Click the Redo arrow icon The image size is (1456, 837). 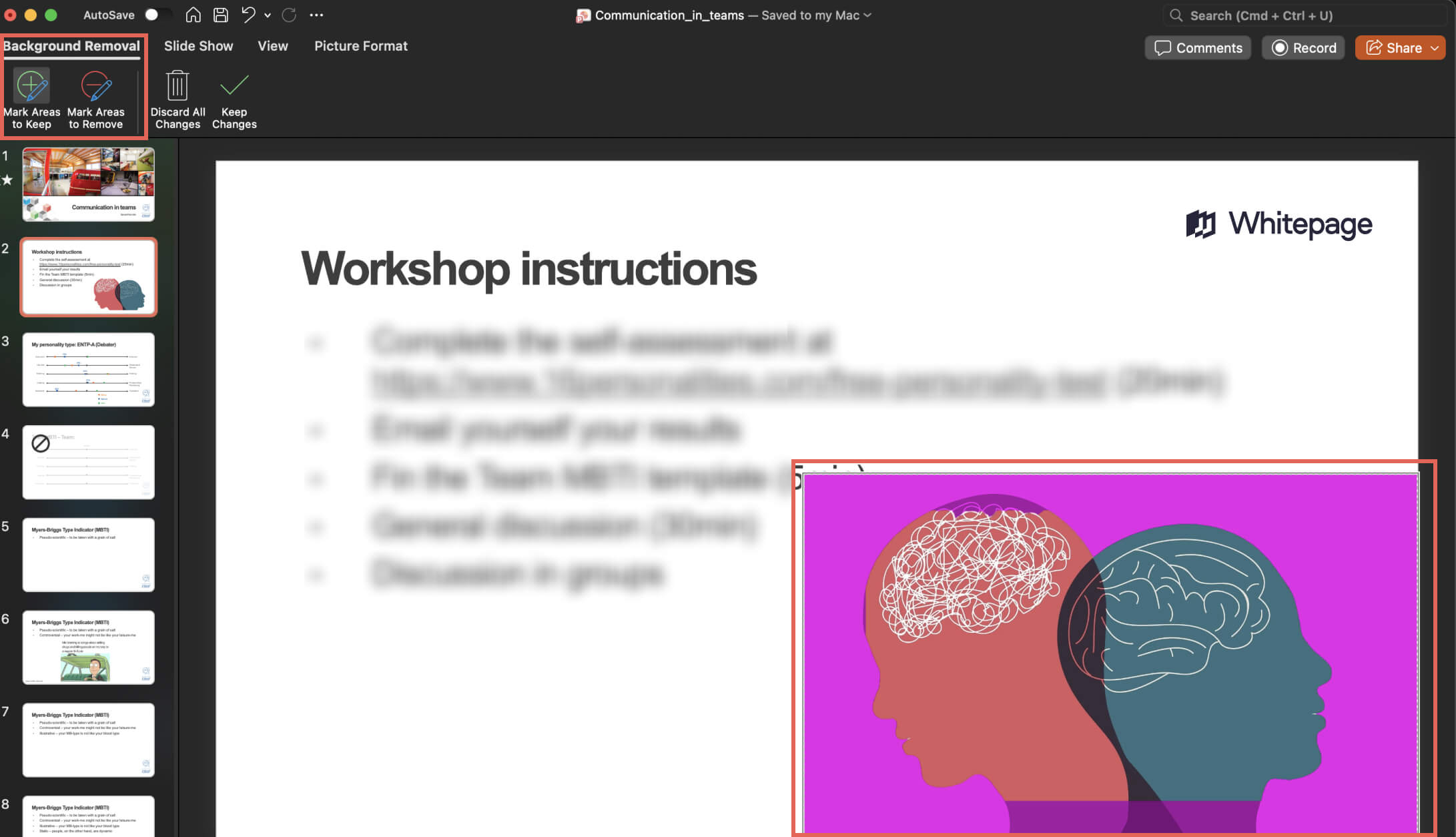(x=288, y=15)
